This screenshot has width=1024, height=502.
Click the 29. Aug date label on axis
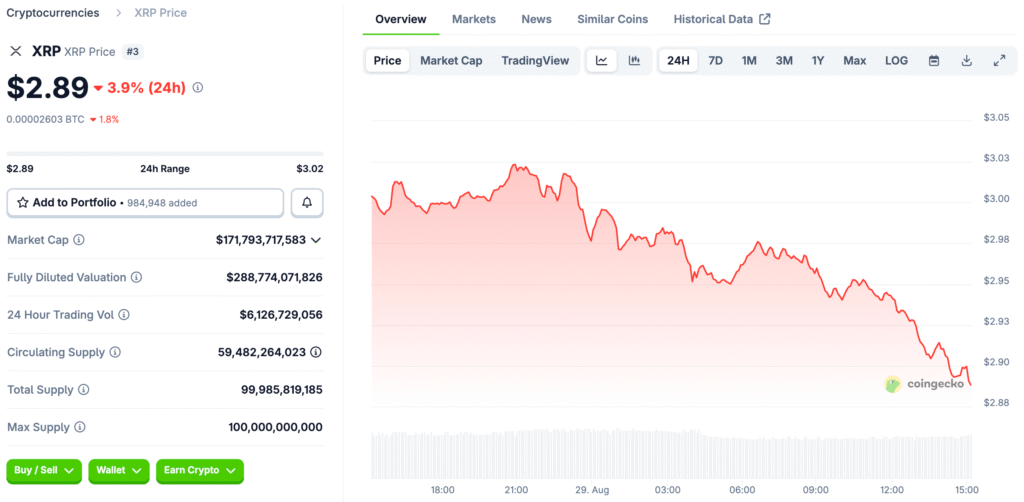coord(594,490)
